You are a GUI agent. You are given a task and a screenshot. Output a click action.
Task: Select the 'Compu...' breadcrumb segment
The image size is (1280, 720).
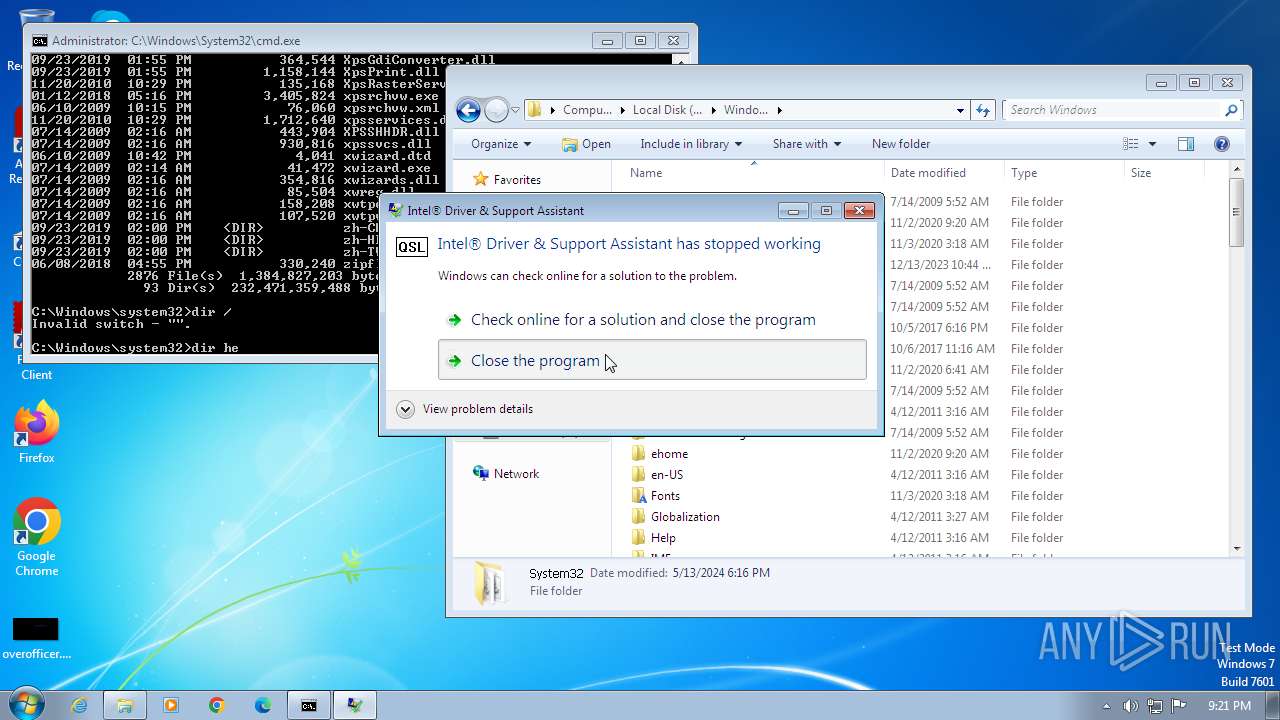[587, 110]
